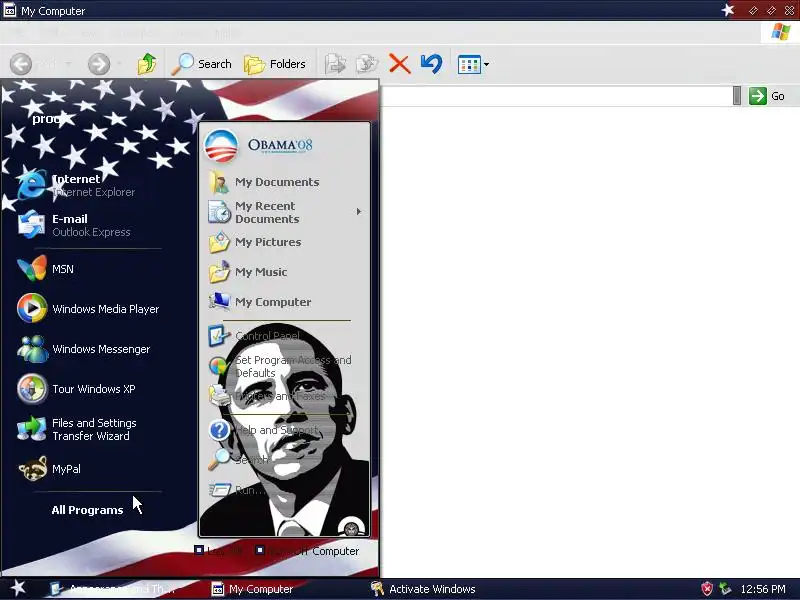800x600 pixels.
Task: Launch Internet Explorer from Start menu
Action: click(77, 185)
